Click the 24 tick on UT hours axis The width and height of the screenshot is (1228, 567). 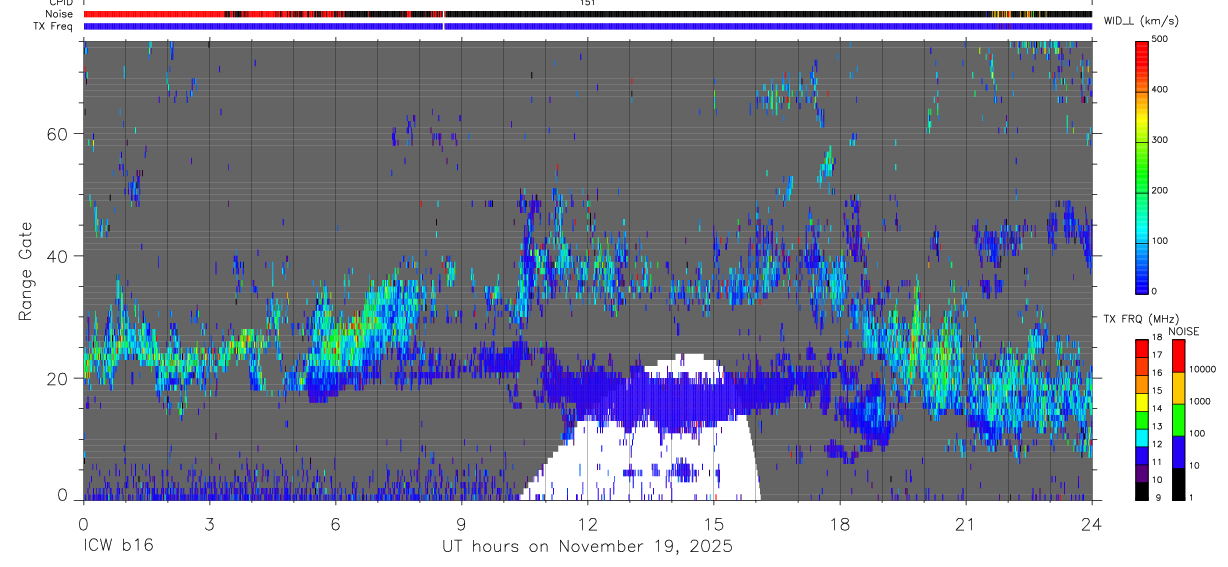[x=1091, y=524]
